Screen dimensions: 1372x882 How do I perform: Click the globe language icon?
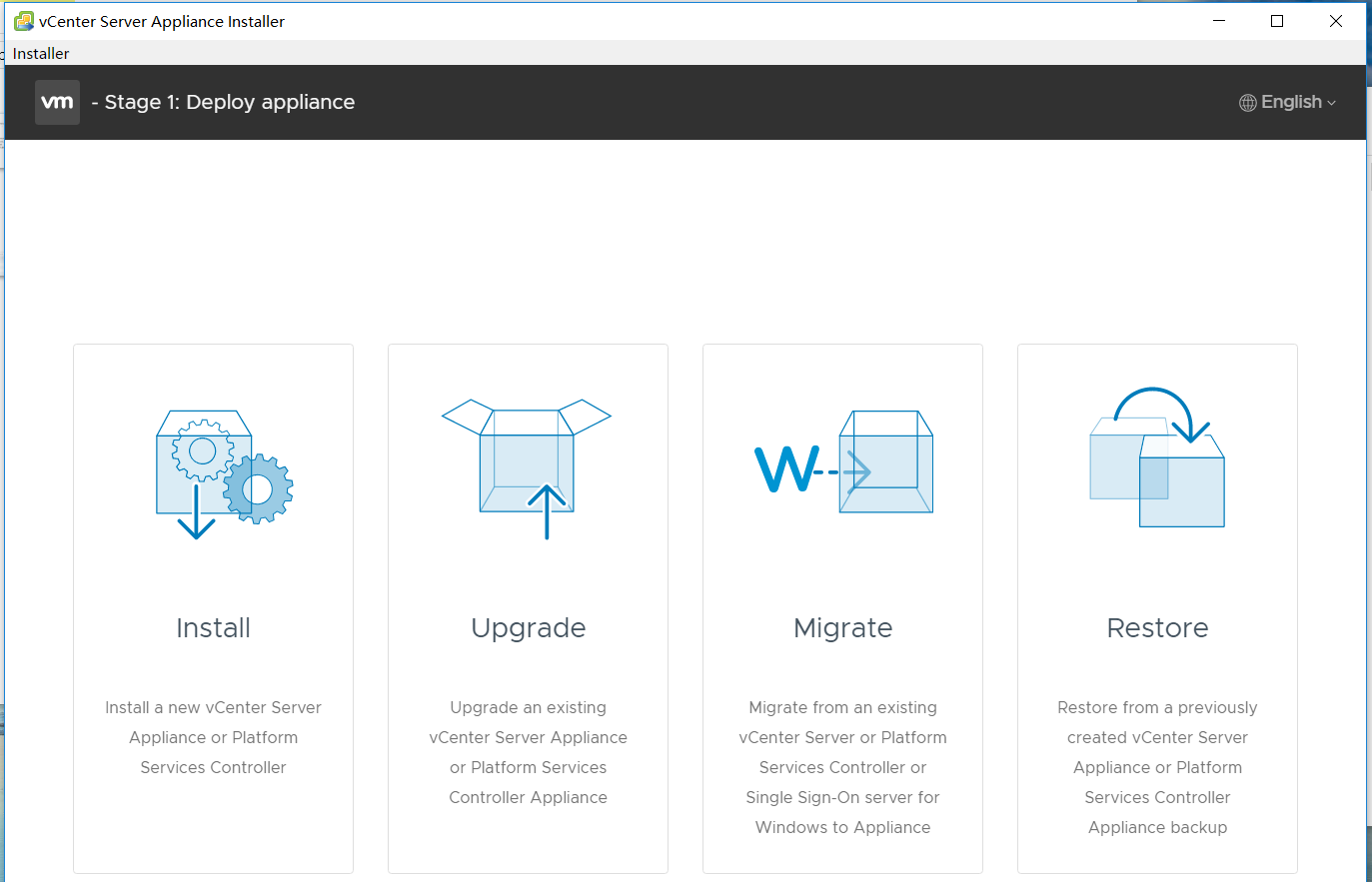(1248, 103)
